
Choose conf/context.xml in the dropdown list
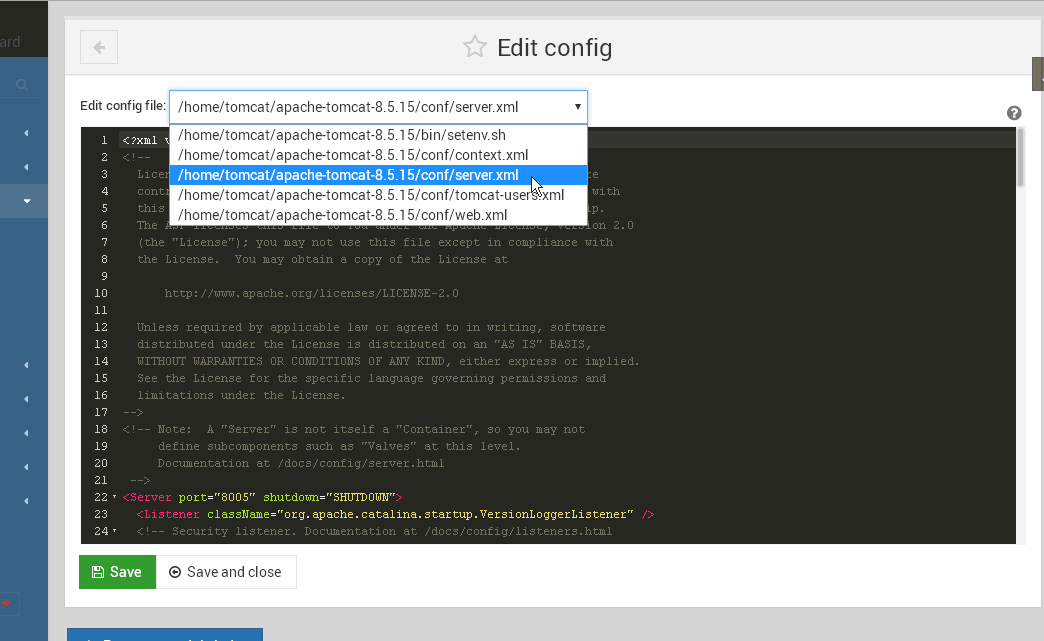(378, 155)
